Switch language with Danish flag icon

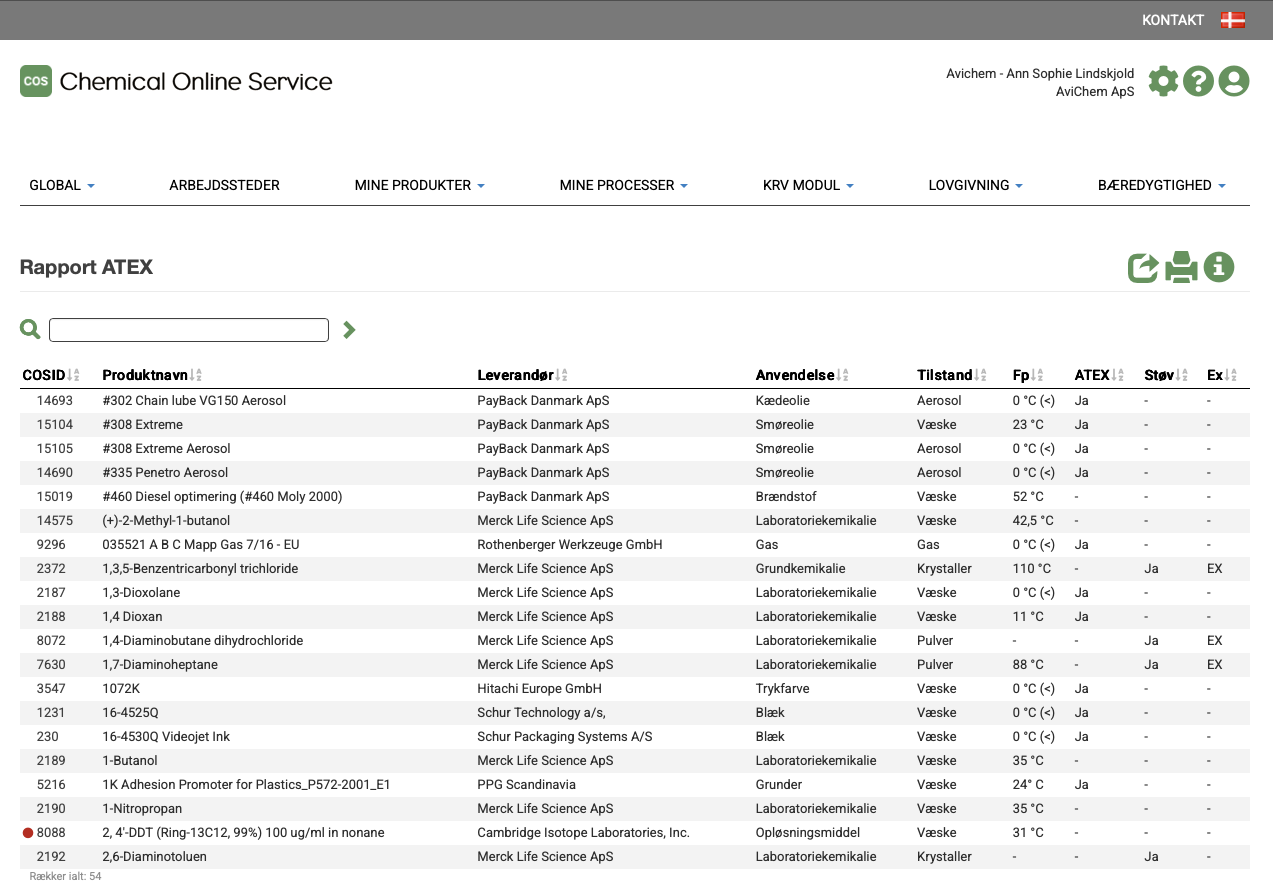[x=1232, y=20]
